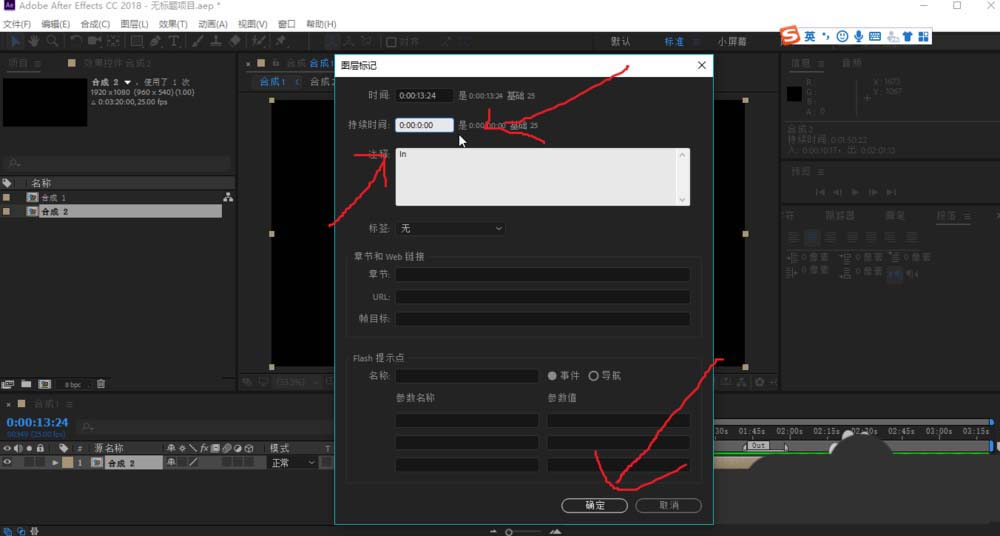Select the Pan Behind anchor point tool

[x=113, y=41]
